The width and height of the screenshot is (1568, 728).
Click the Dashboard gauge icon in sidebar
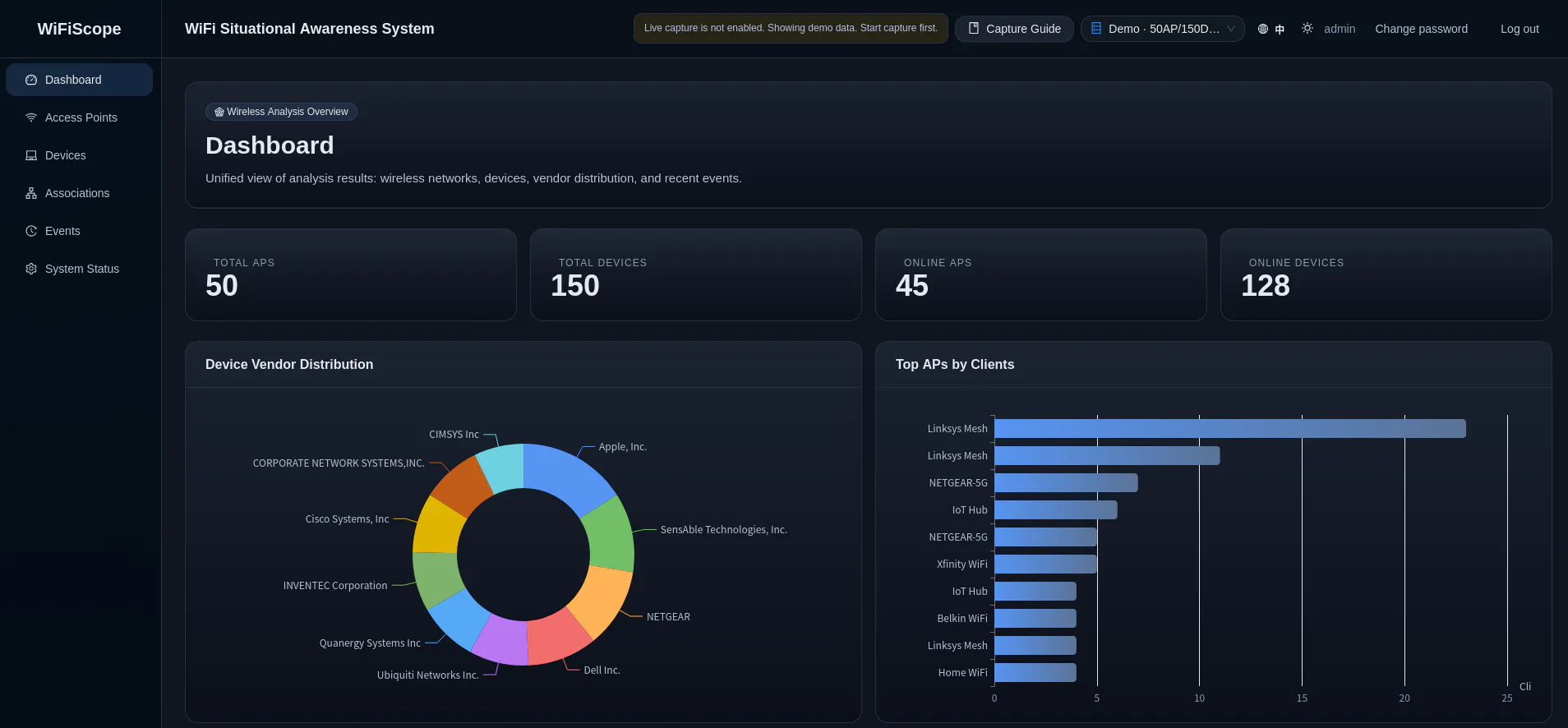[31, 80]
